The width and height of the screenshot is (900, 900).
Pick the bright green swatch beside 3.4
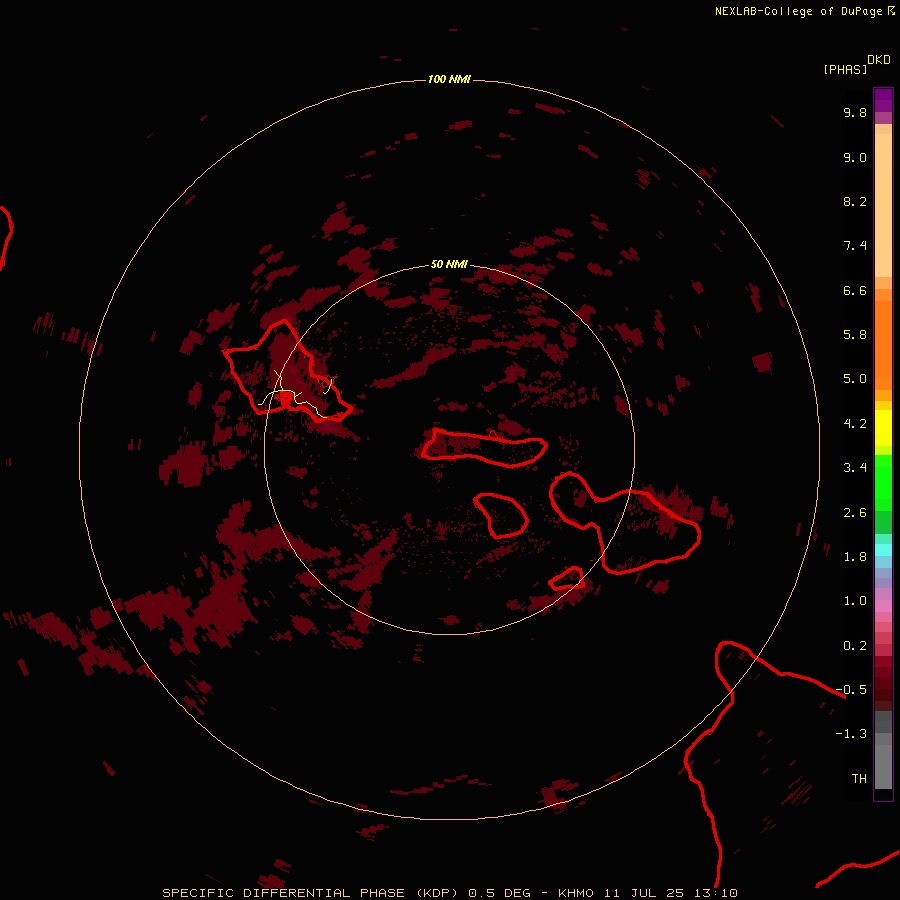coord(883,481)
